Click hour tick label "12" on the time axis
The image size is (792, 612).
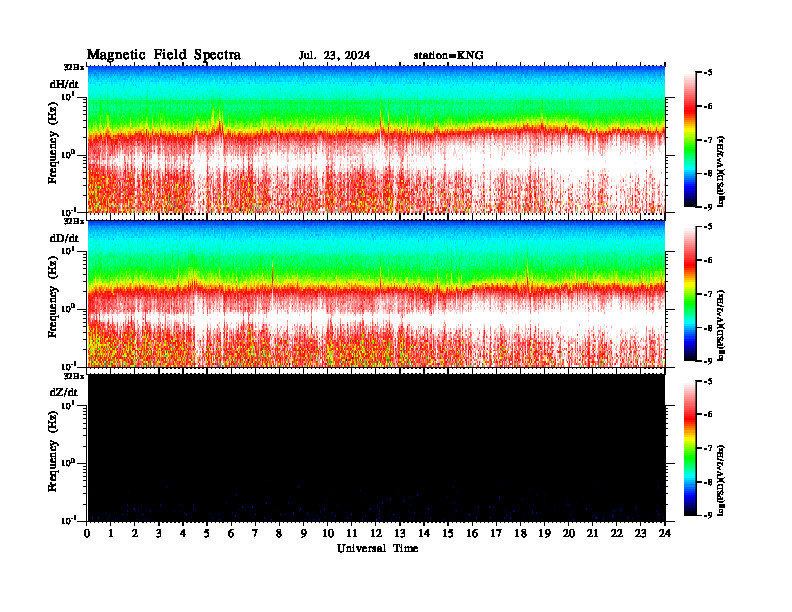tap(376, 534)
